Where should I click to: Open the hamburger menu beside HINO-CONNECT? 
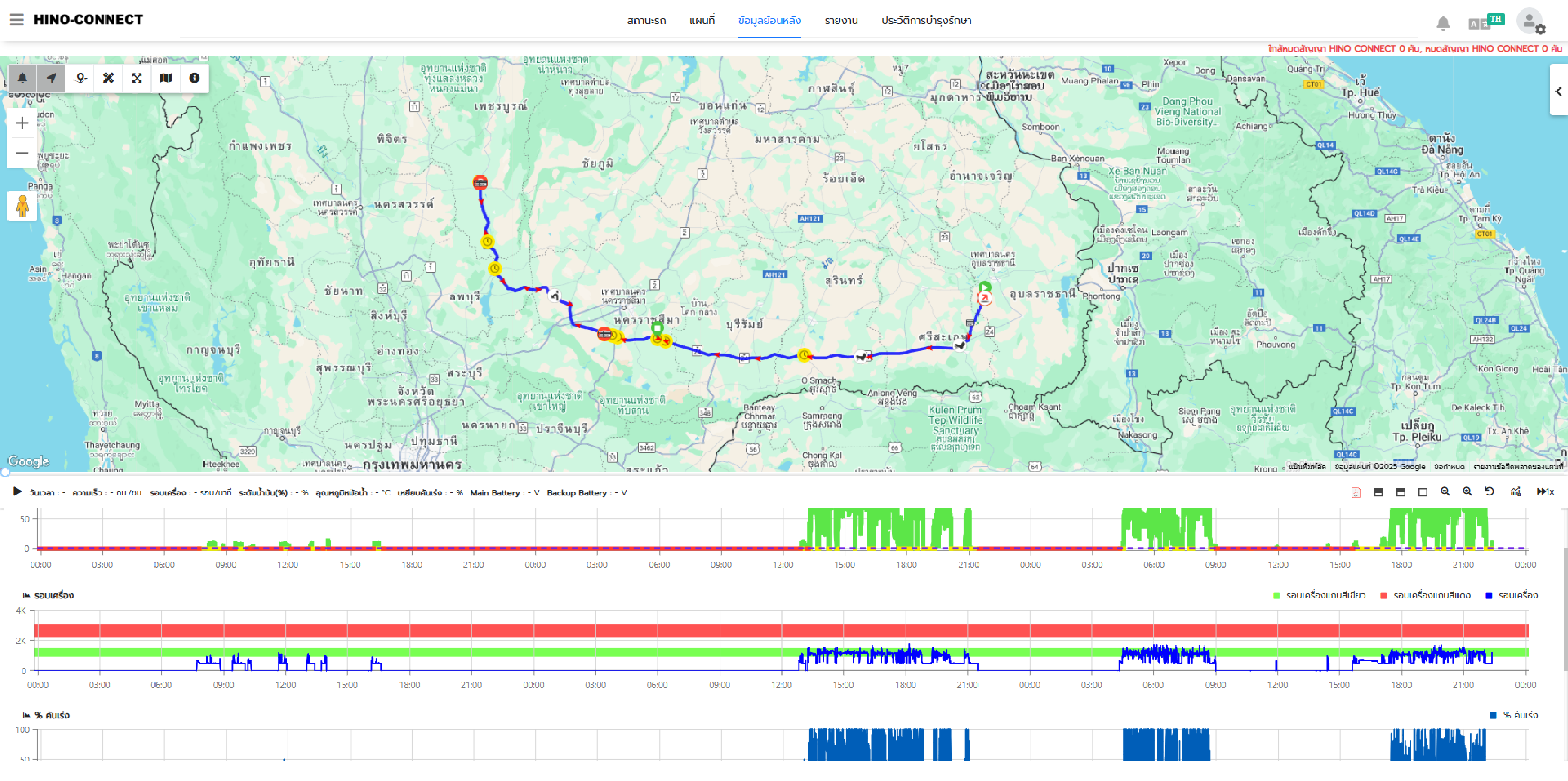[x=16, y=20]
